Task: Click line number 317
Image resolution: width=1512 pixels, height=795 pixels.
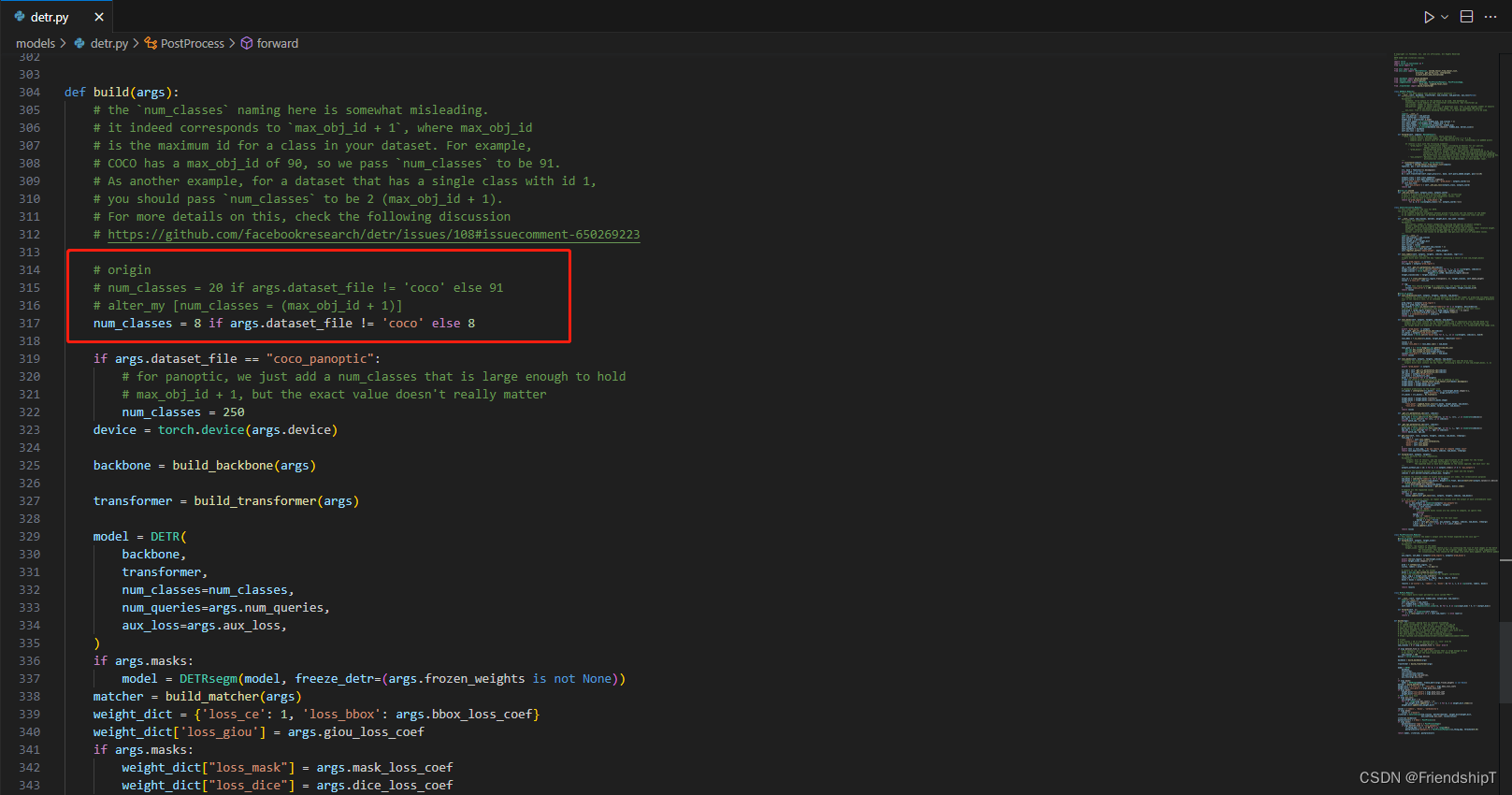Action: pos(30,324)
